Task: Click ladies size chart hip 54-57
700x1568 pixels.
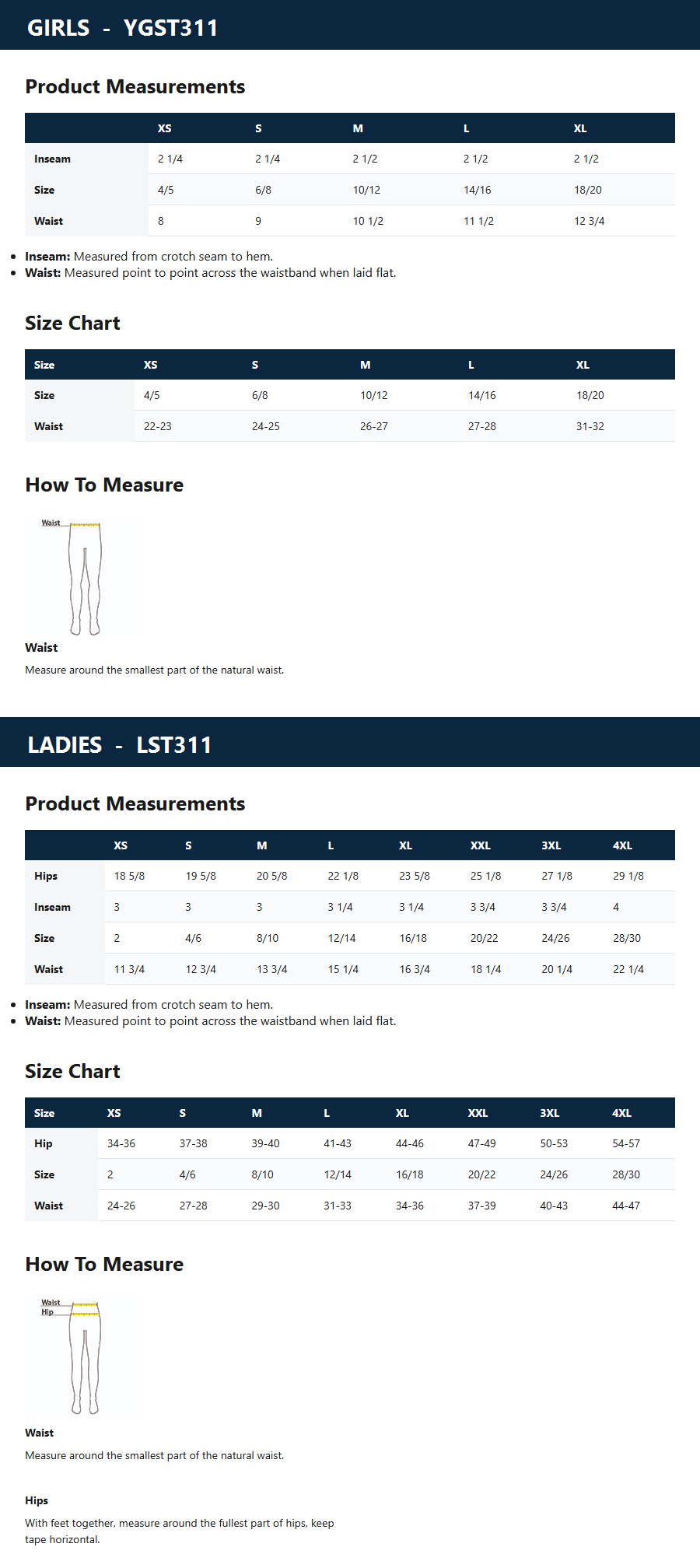Action: coord(626,1143)
